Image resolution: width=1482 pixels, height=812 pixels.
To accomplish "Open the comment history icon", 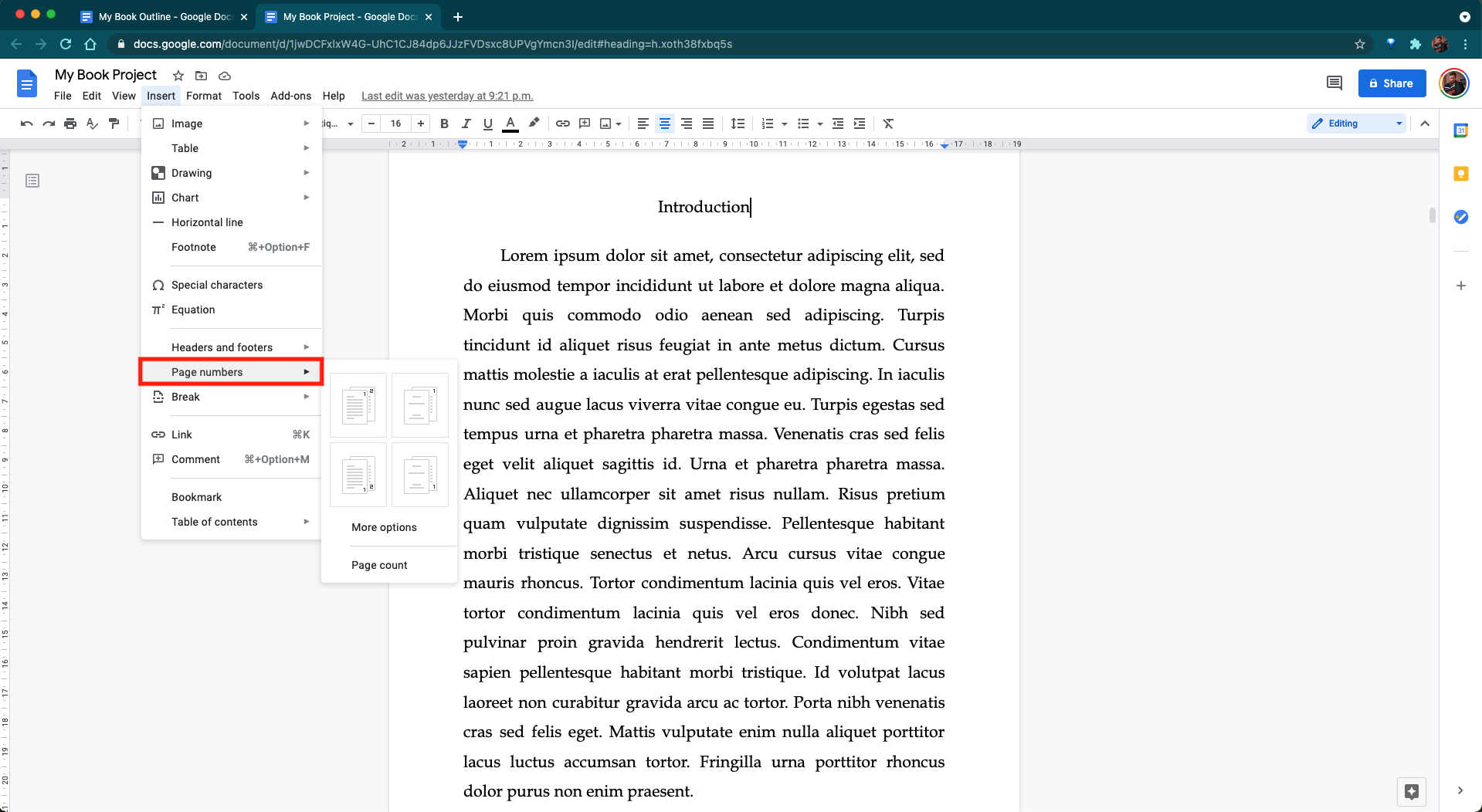I will pyautogui.click(x=1334, y=83).
